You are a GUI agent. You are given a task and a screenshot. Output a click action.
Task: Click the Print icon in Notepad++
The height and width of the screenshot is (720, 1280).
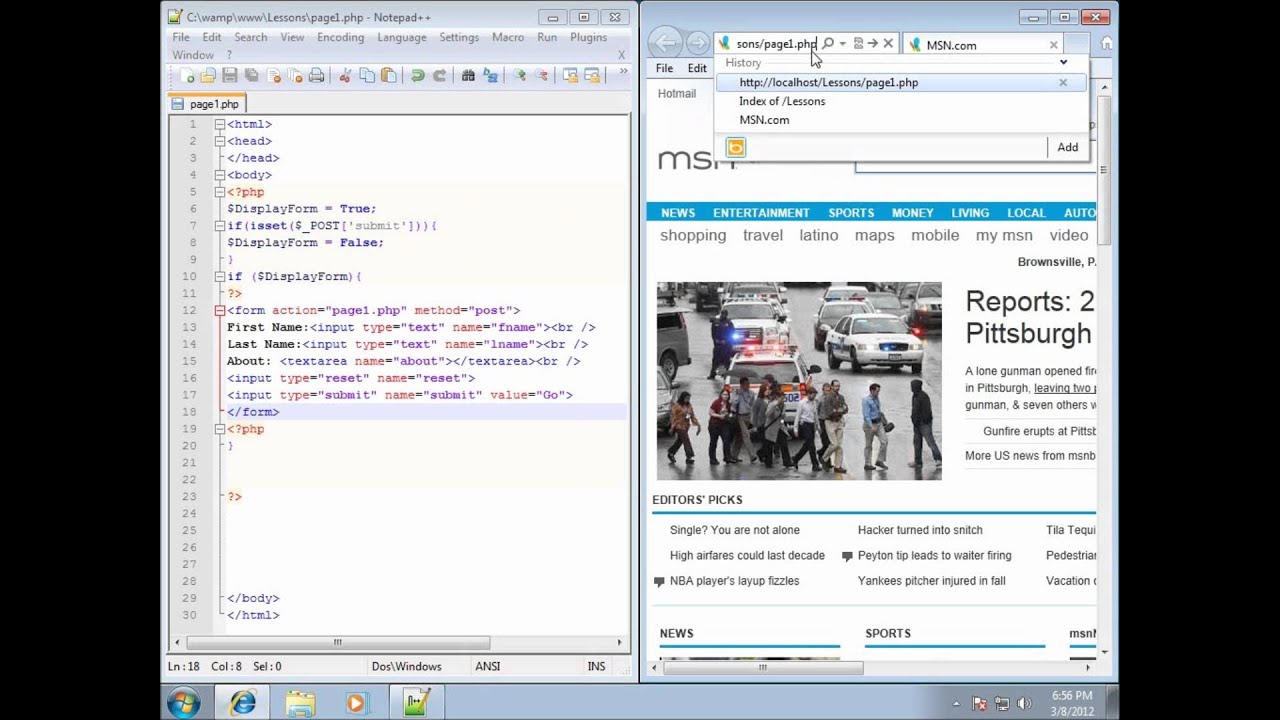click(x=317, y=76)
